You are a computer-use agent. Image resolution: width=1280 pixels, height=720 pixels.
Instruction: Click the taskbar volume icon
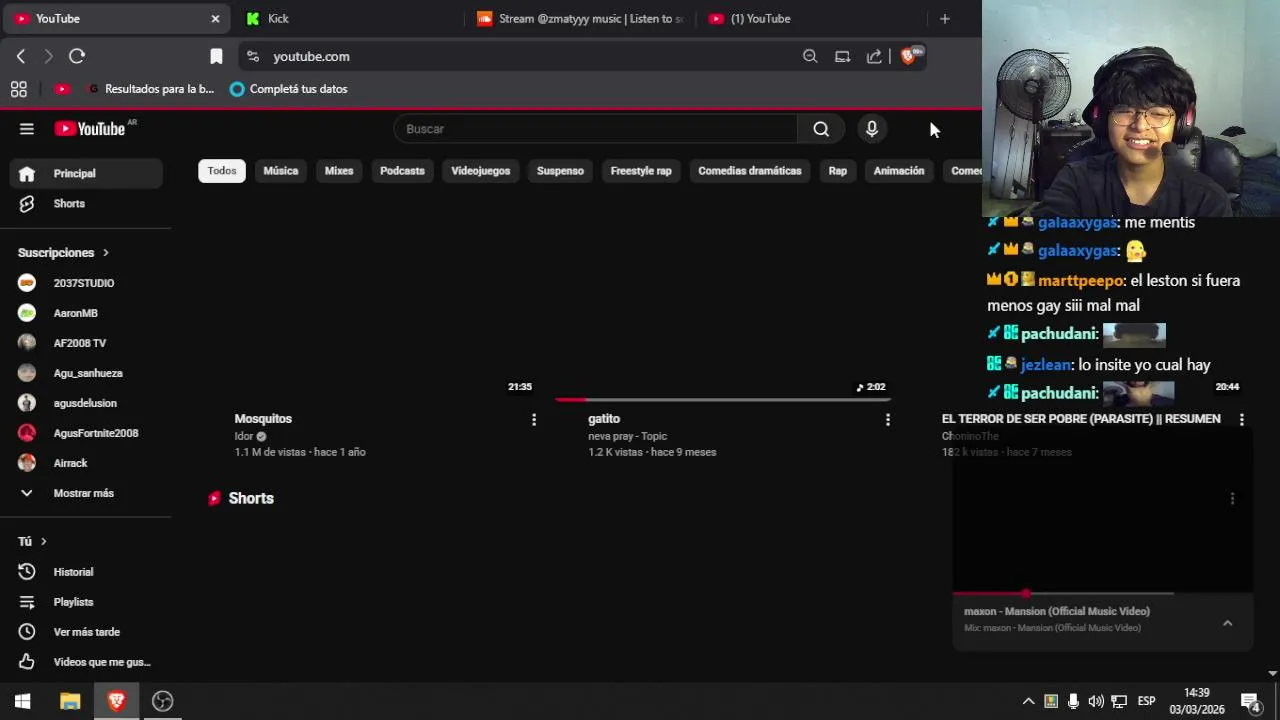tap(1096, 701)
